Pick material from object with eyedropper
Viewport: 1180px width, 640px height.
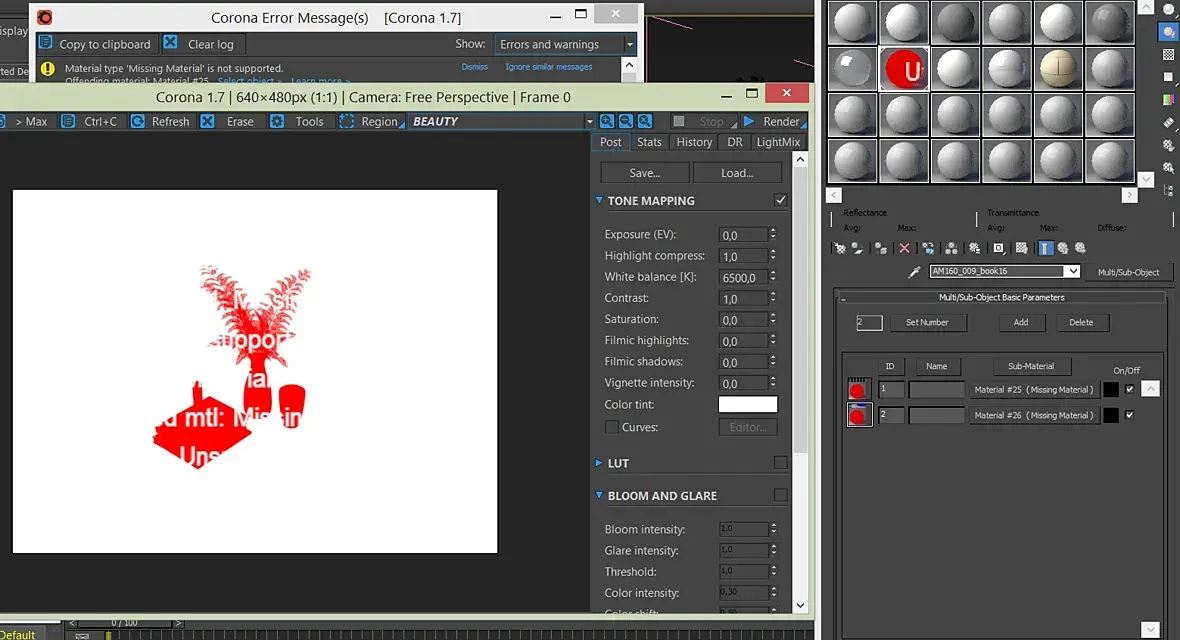(914, 272)
